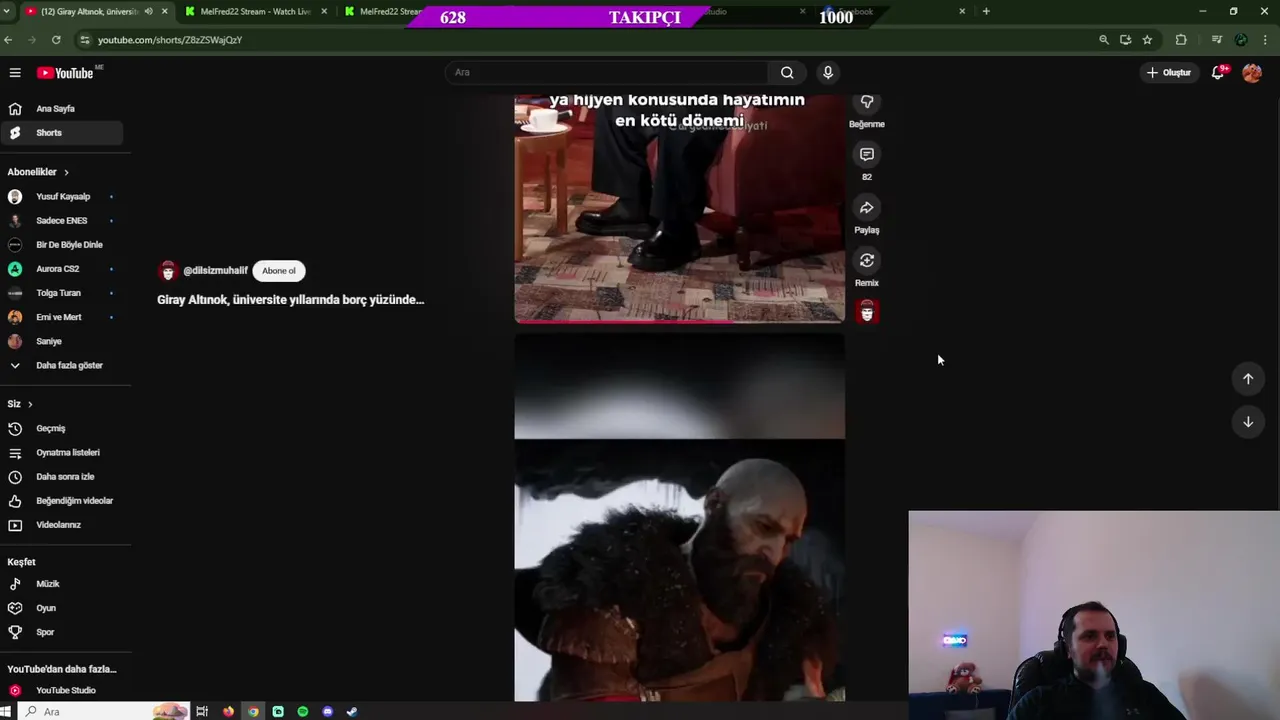Mute the Giray Altınok tab audio

[149, 12]
